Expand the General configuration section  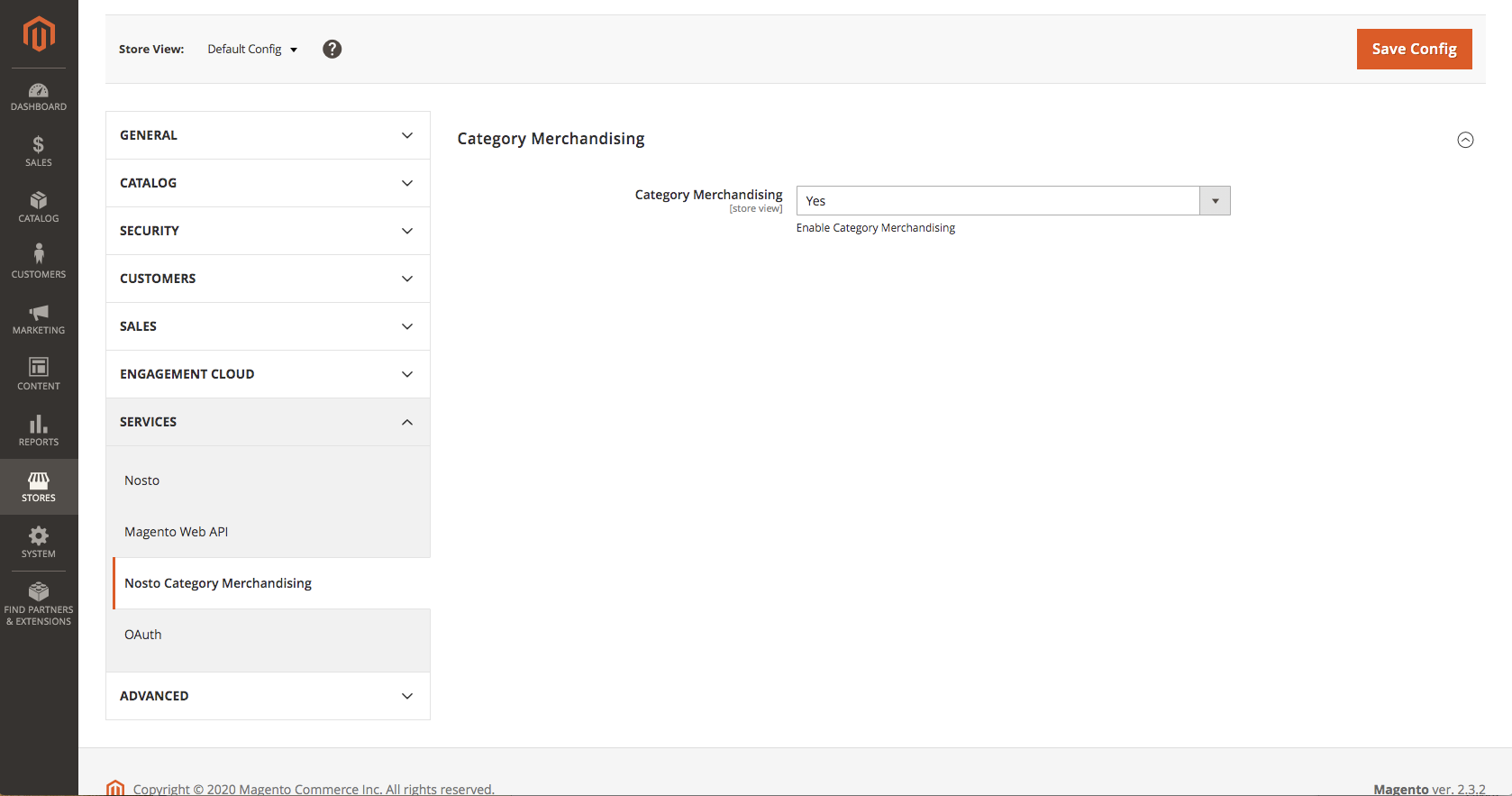click(268, 135)
